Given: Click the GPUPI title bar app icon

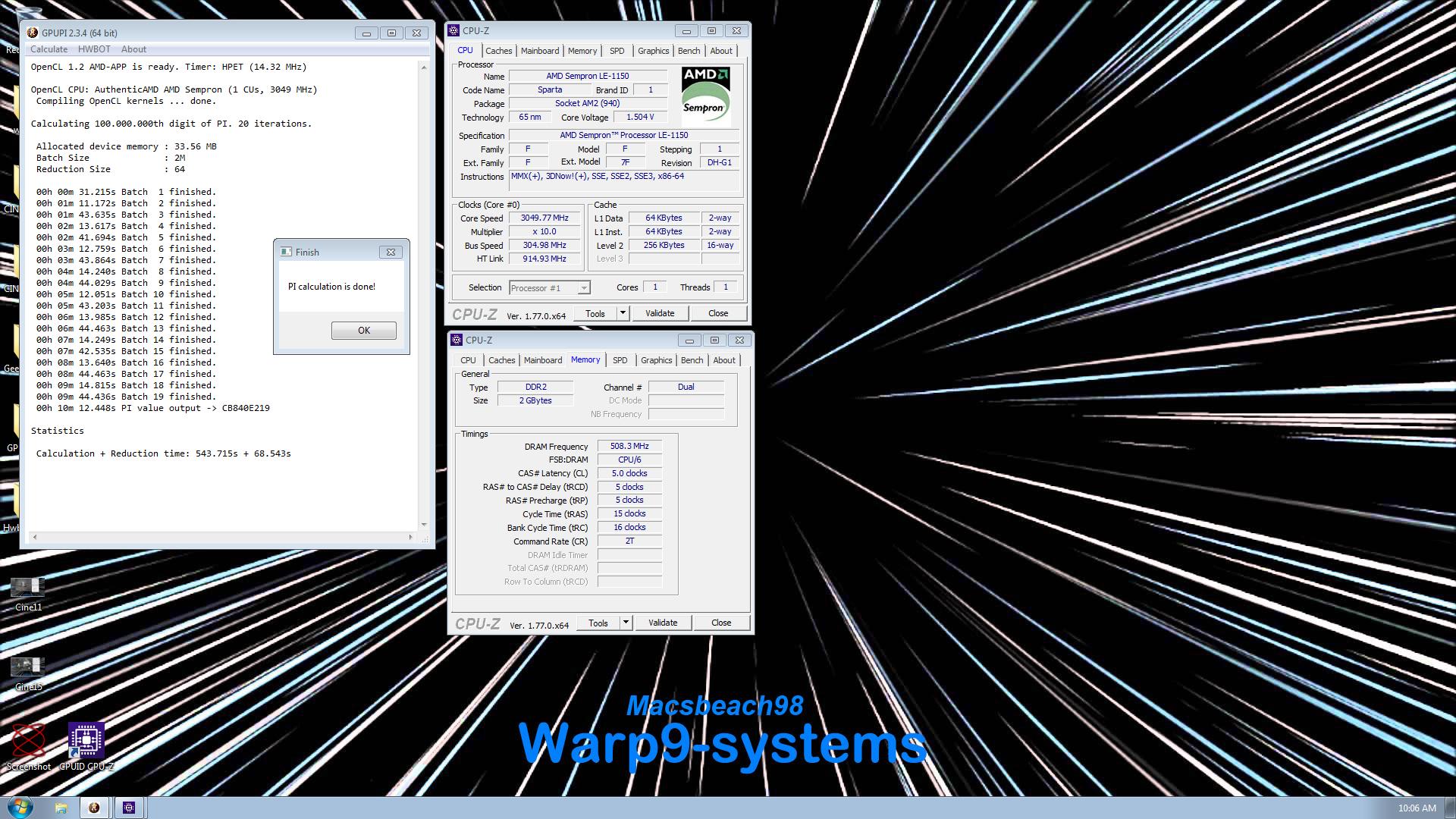Looking at the screenshot, I should pos(32,33).
